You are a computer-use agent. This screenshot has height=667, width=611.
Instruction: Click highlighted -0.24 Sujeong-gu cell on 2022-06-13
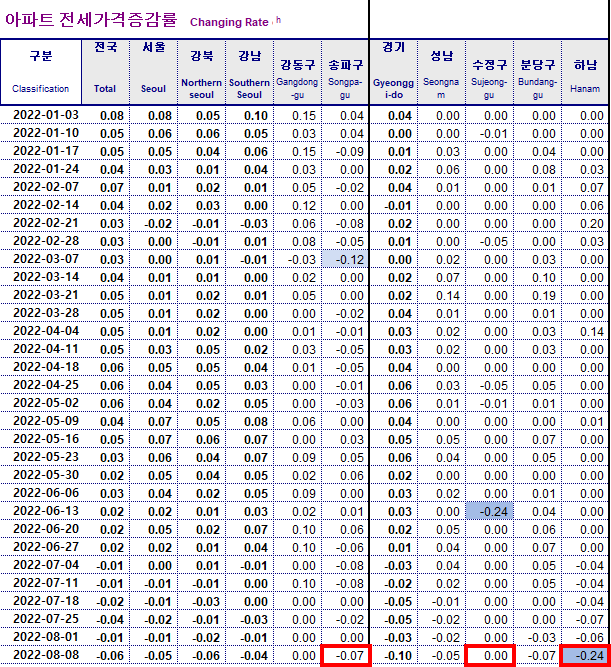tap(489, 511)
